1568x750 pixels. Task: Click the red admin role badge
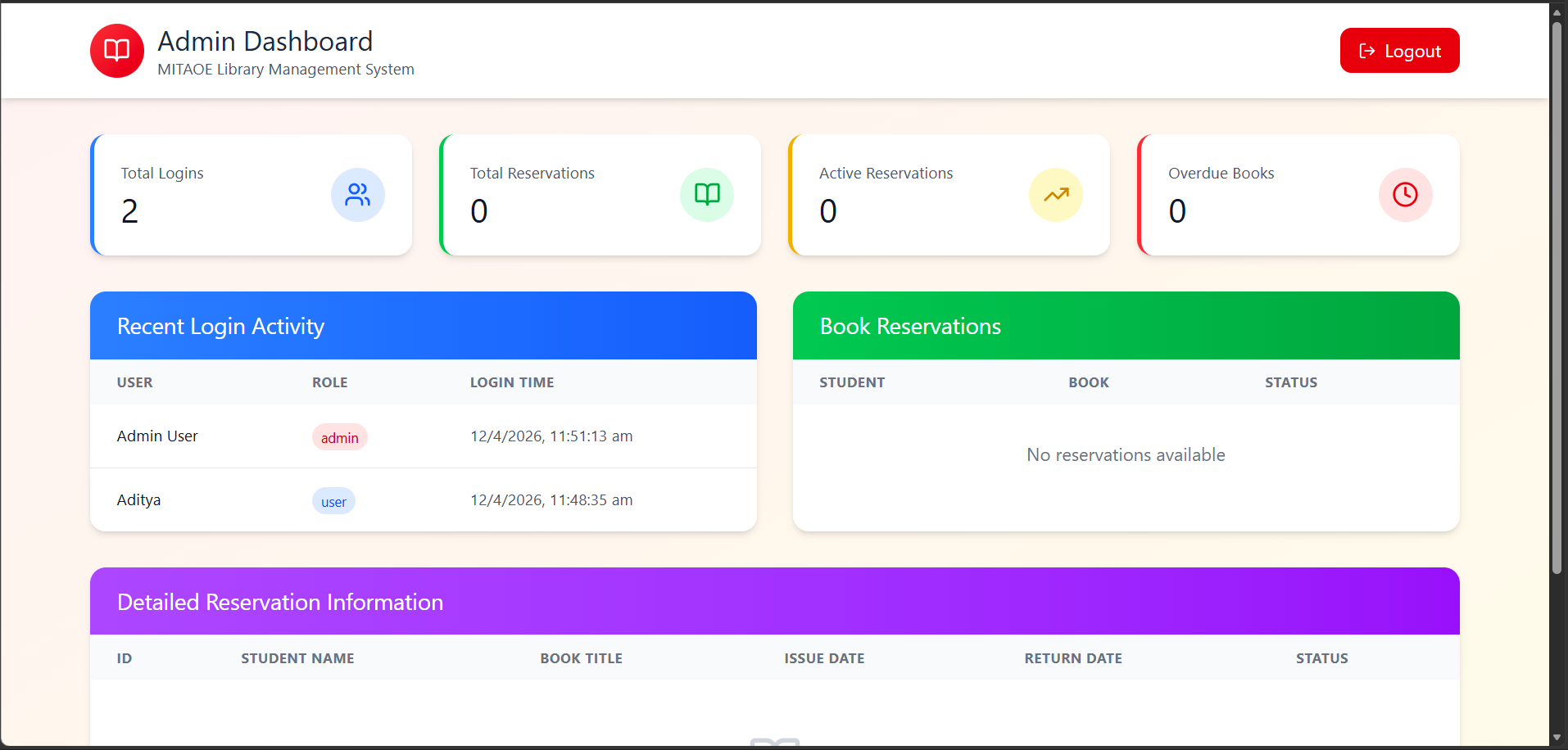pyautogui.click(x=340, y=438)
